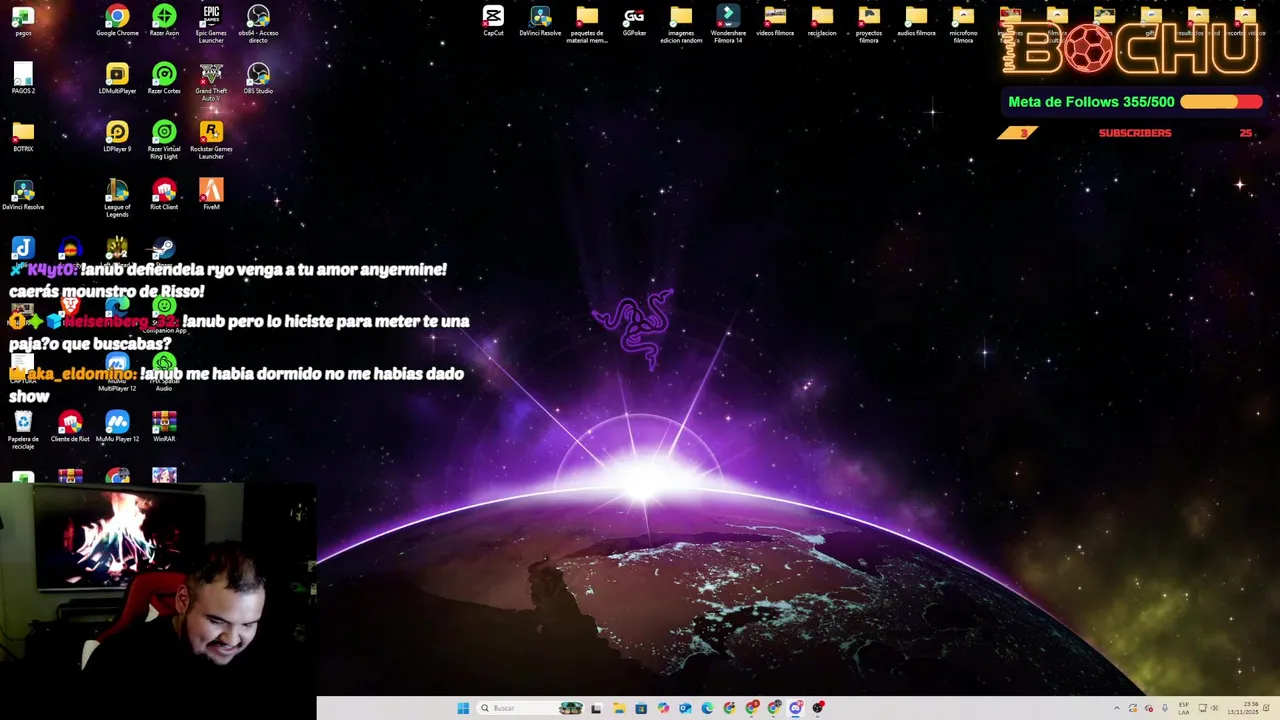Open File Explorer from the taskbar
This screenshot has height=720, width=1280.
click(619, 708)
